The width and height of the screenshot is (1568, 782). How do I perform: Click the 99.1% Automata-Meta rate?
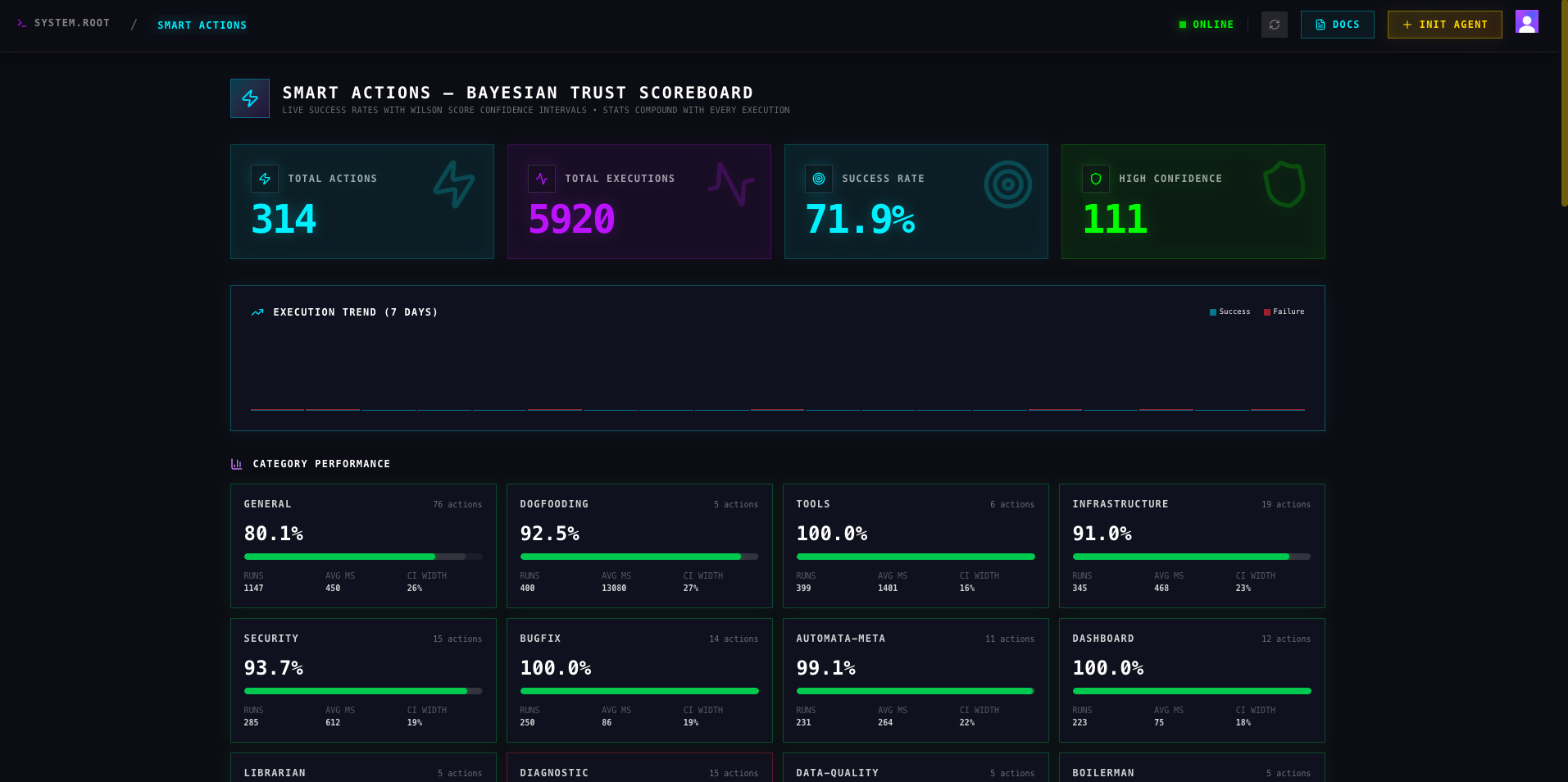coord(826,668)
